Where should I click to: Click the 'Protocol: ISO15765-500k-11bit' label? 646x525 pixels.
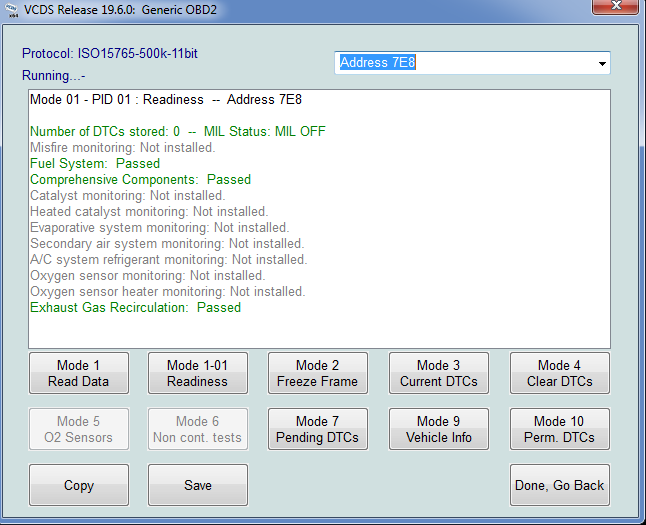110,54
